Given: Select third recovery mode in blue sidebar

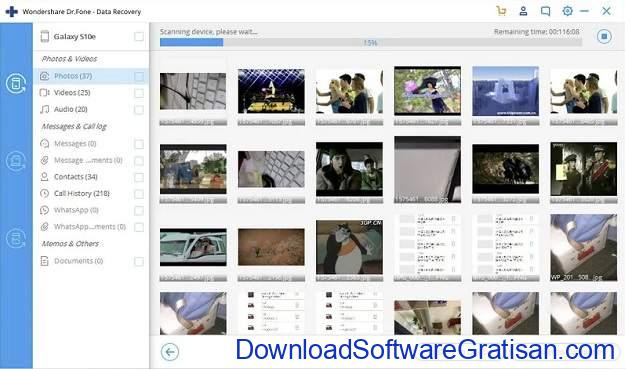Looking at the screenshot, I should click(16, 239).
